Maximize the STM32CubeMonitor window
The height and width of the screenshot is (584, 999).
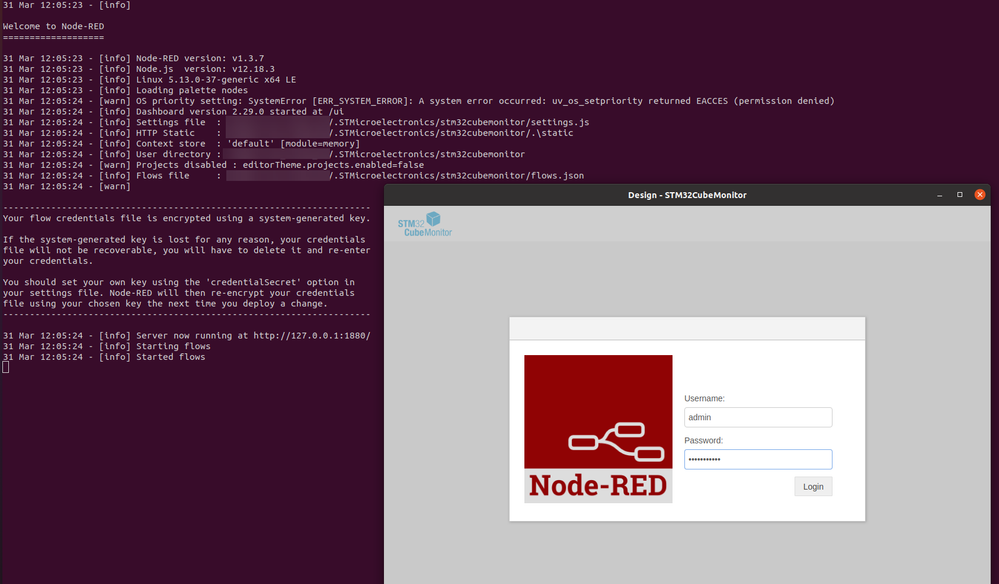959,195
